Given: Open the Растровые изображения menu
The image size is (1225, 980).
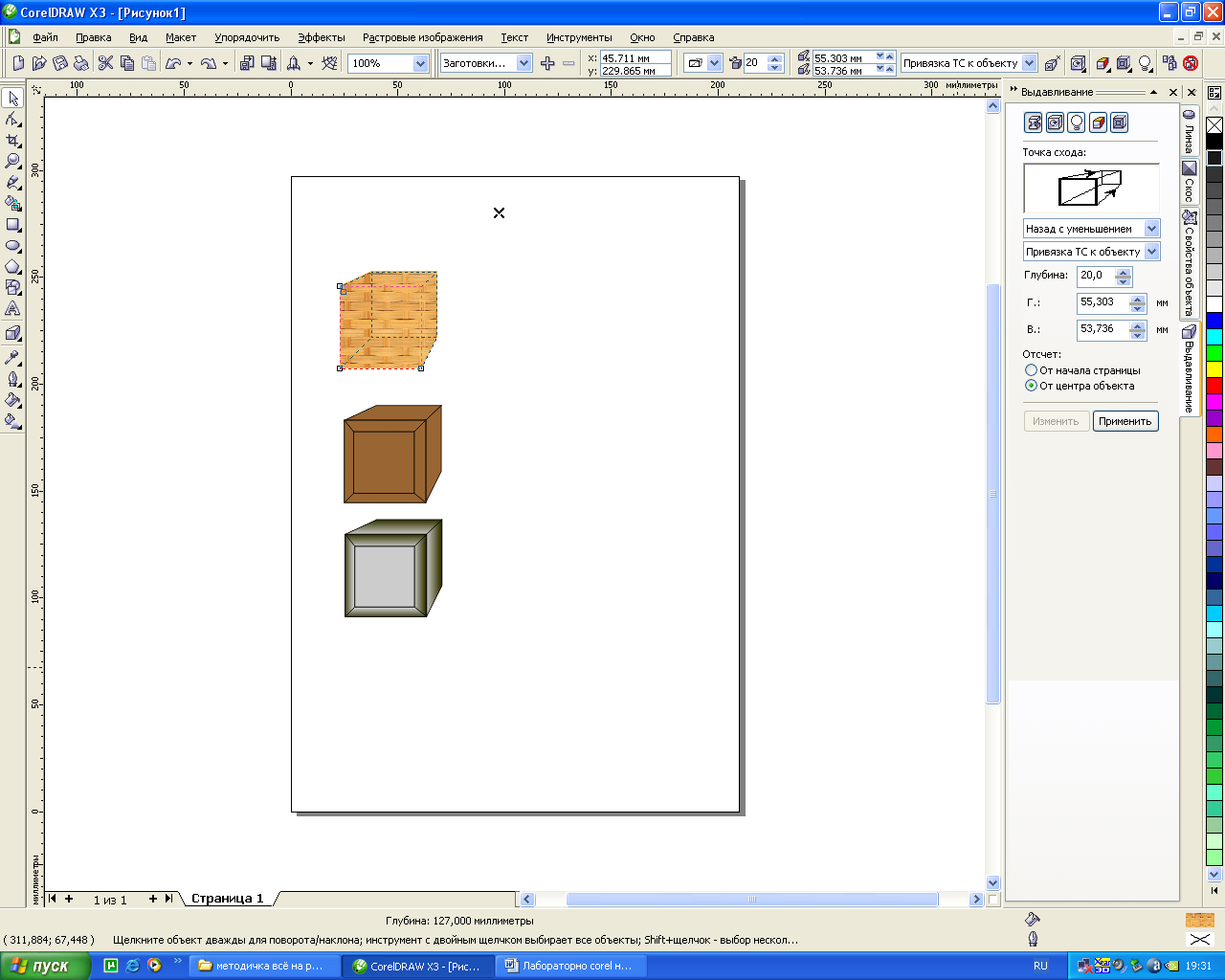Looking at the screenshot, I should tap(423, 37).
